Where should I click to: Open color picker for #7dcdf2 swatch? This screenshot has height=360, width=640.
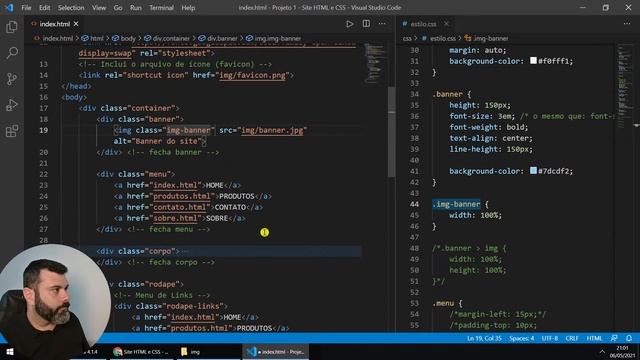pos(533,171)
